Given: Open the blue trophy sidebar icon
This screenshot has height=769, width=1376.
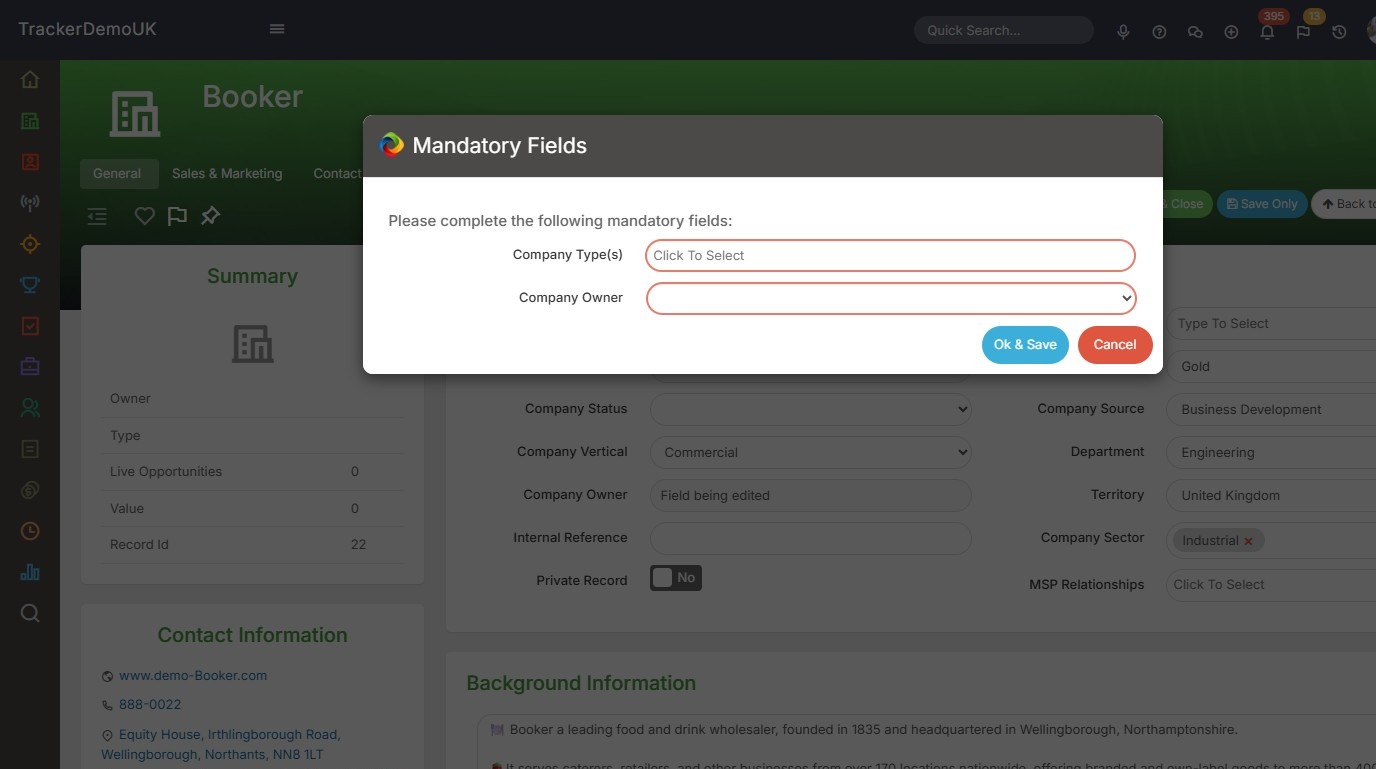Looking at the screenshot, I should pyautogui.click(x=30, y=285).
